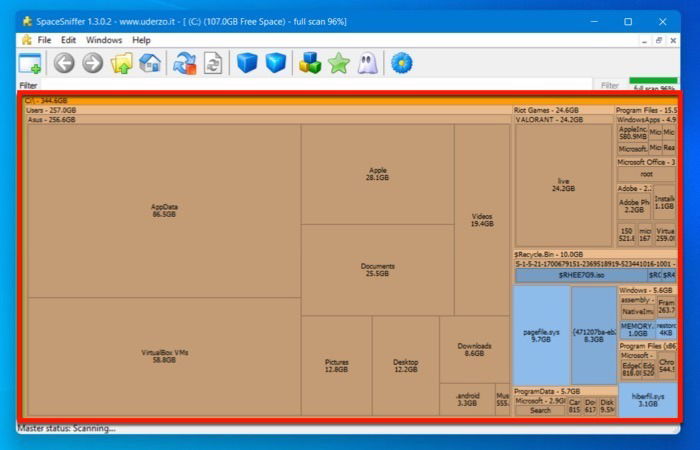
Task: Select the .android 3.3GB block
Action: [467, 399]
